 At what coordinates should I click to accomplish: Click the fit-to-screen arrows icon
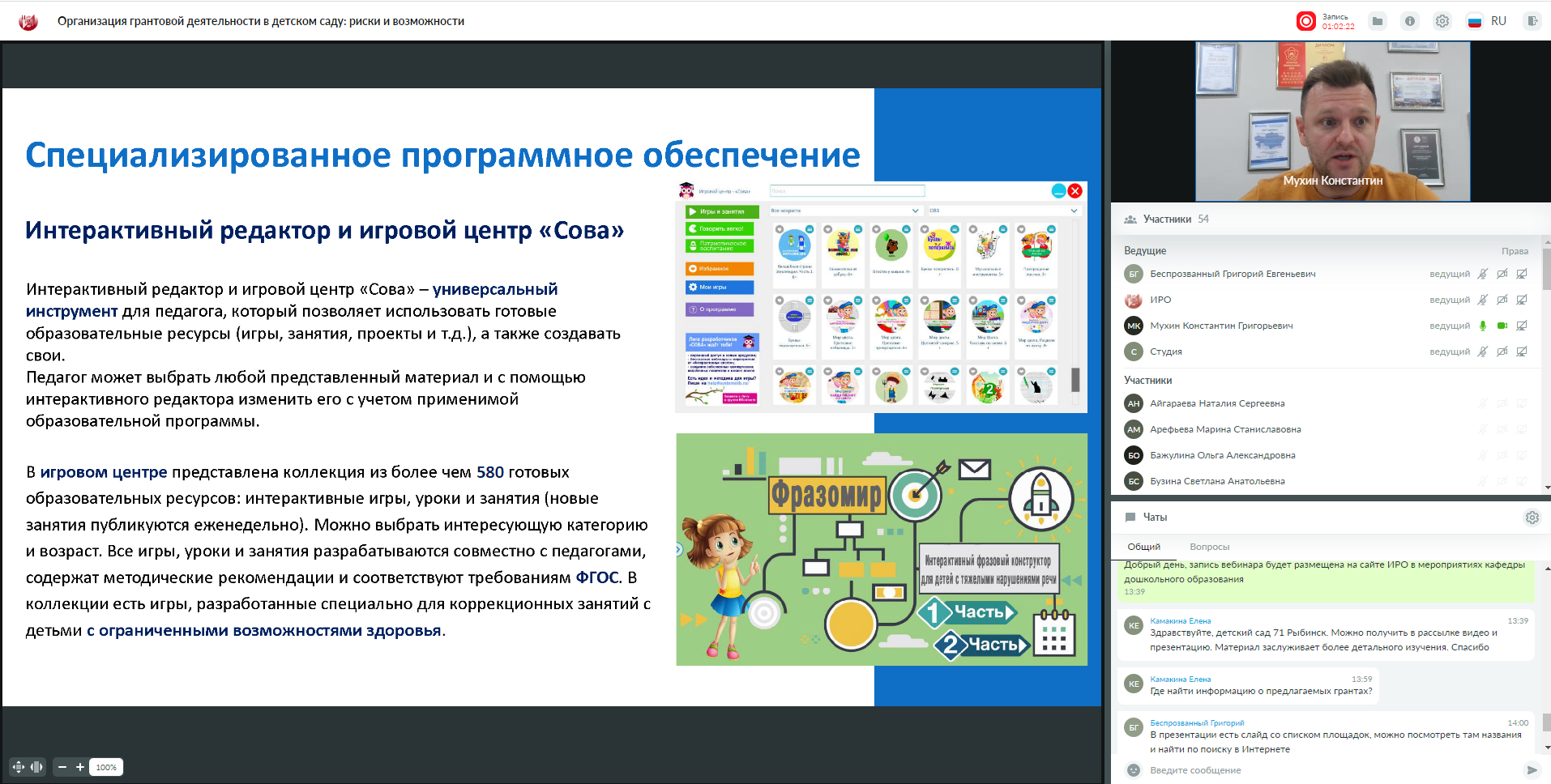pyautogui.click(x=19, y=767)
